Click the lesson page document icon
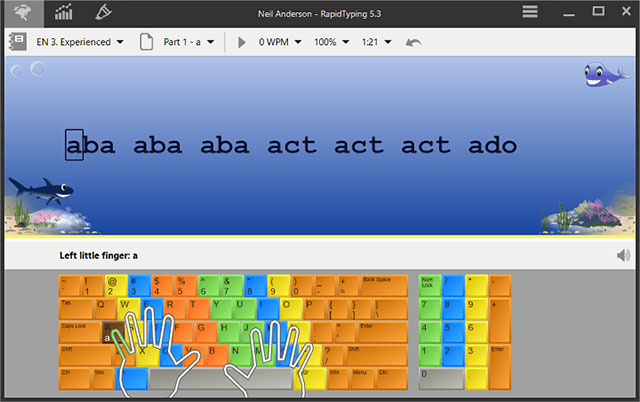Viewport: 640px width, 402px height. pos(146,42)
